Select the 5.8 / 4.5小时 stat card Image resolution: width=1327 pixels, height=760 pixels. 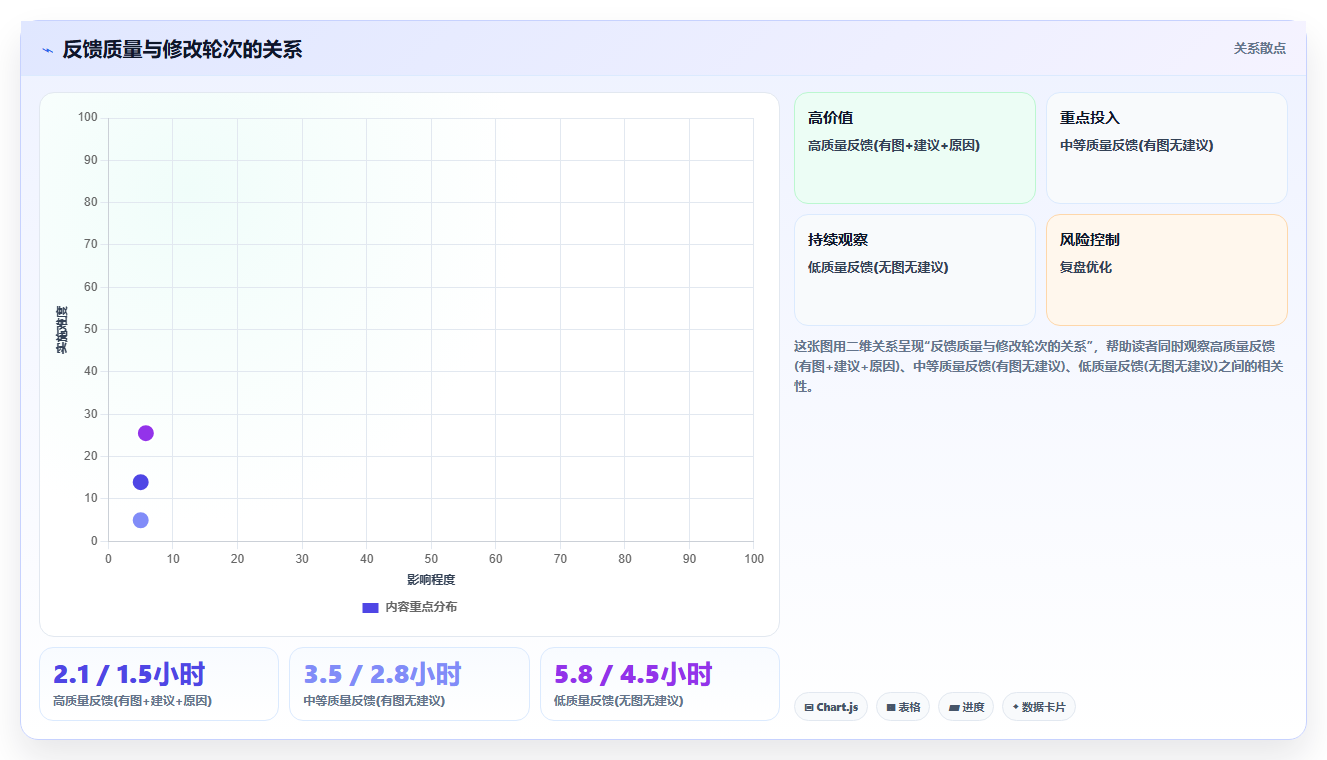(x=660, y=684)
